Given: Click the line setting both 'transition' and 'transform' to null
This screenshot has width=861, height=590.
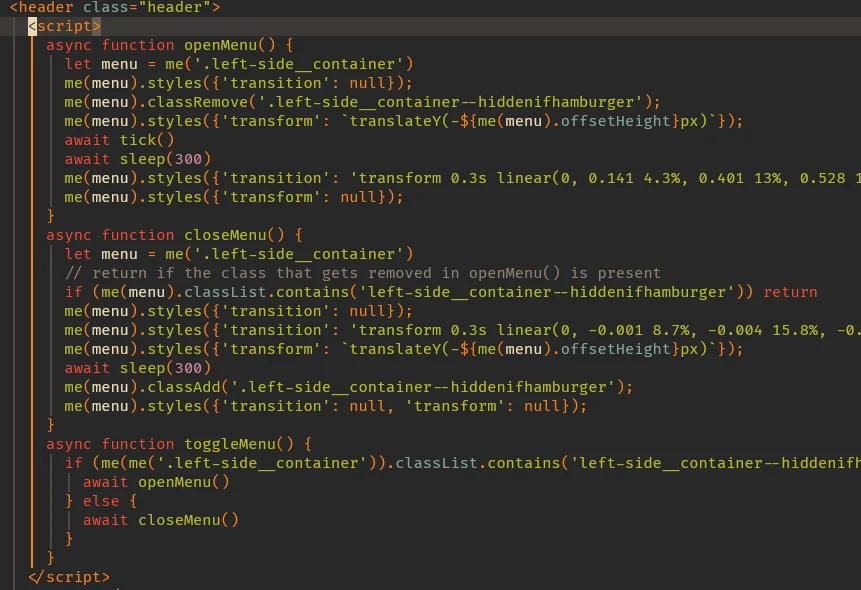Looking at the screenshot, I should pos(326,407).
